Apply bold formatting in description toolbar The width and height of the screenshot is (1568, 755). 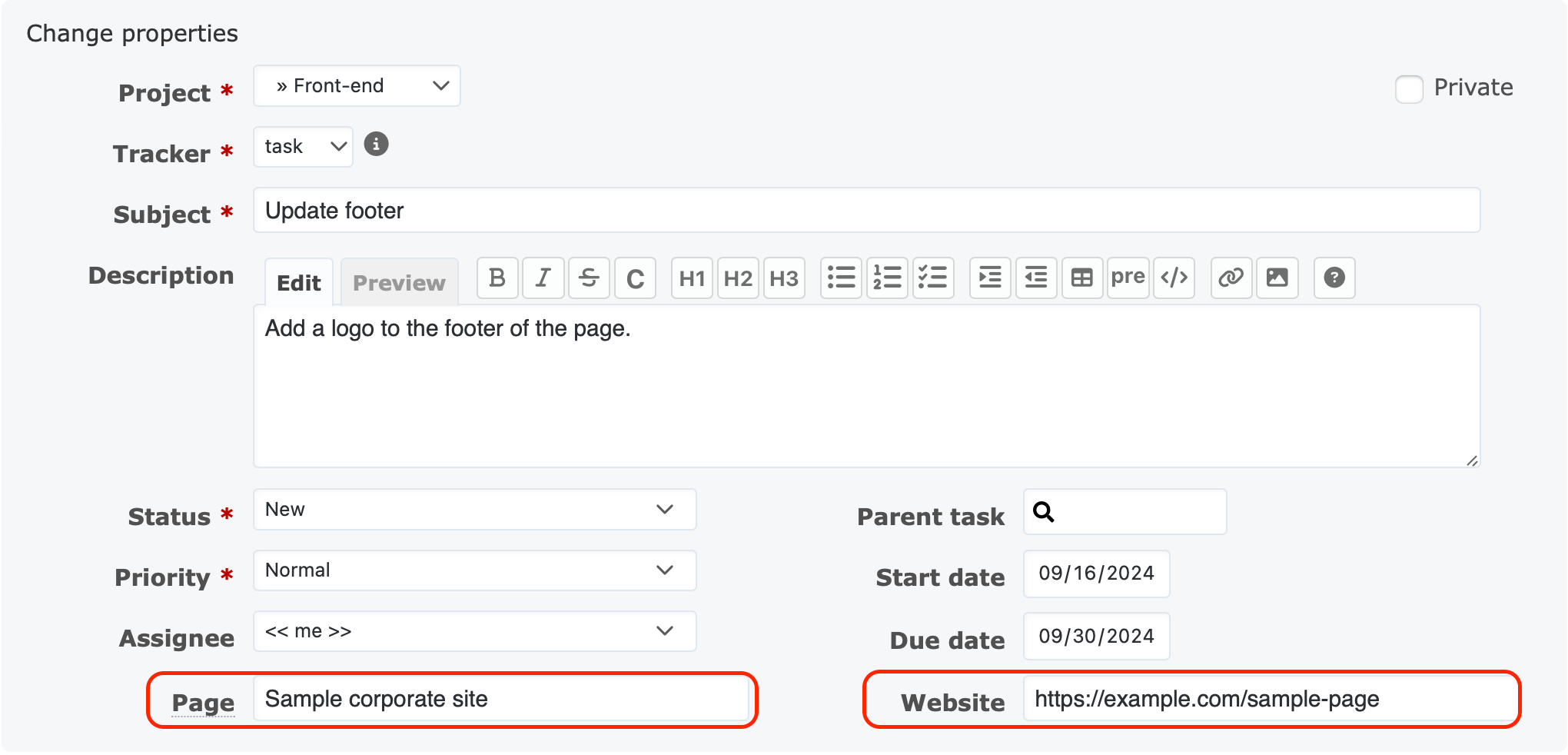[x=497, y=278]
